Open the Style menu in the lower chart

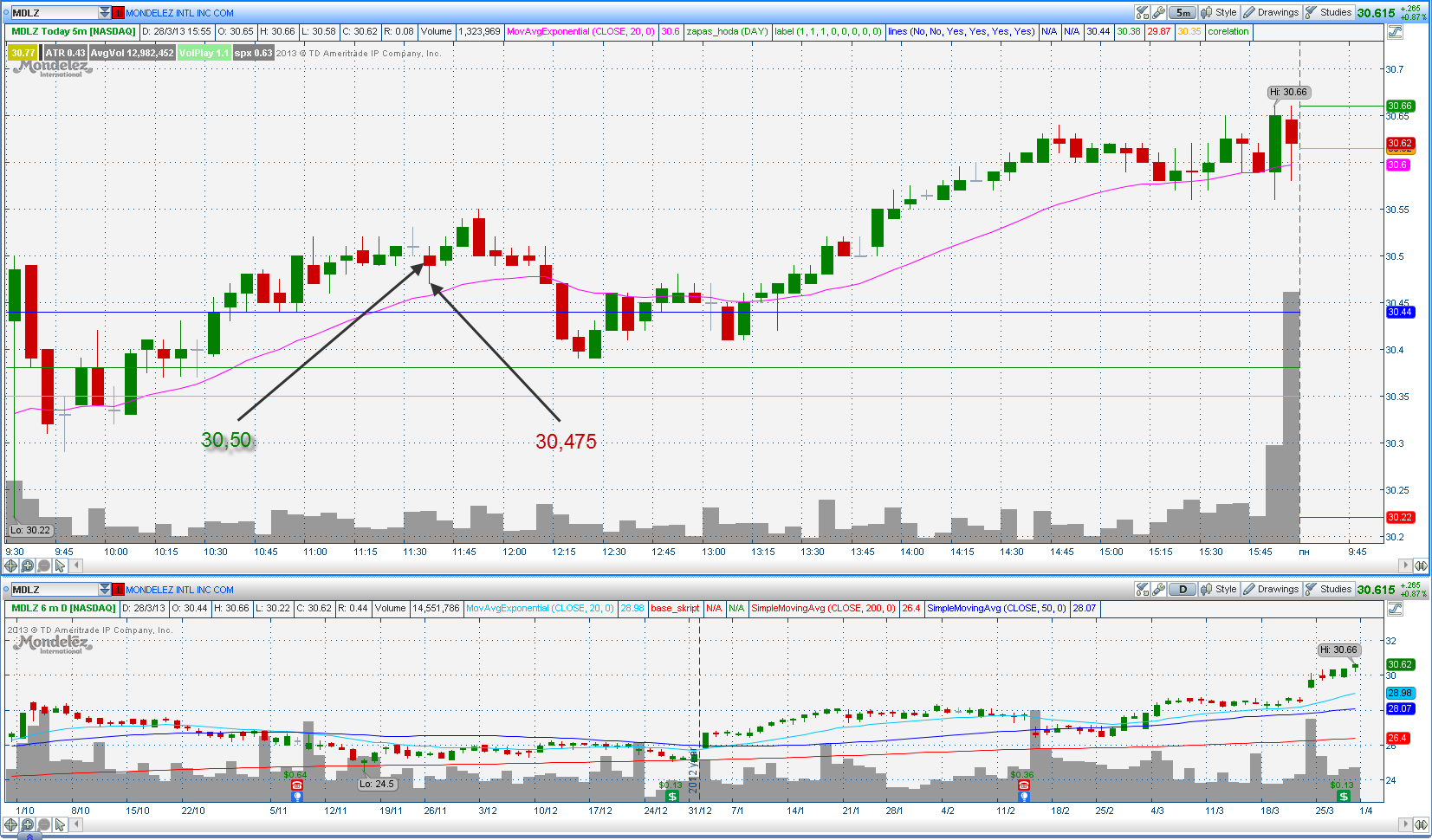tap(1219, 589)
